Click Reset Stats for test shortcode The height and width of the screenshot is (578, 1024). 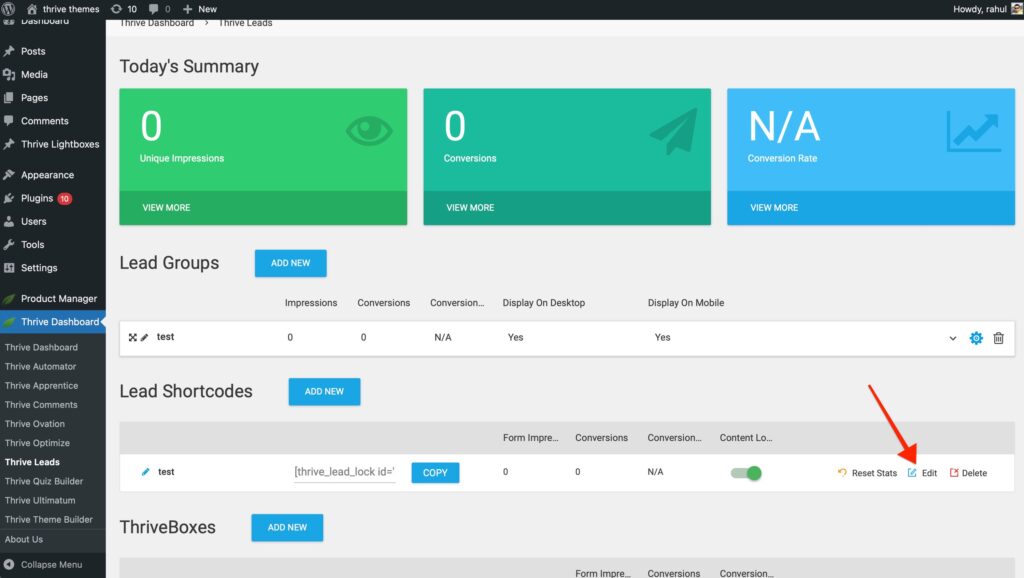coord(867,473)
